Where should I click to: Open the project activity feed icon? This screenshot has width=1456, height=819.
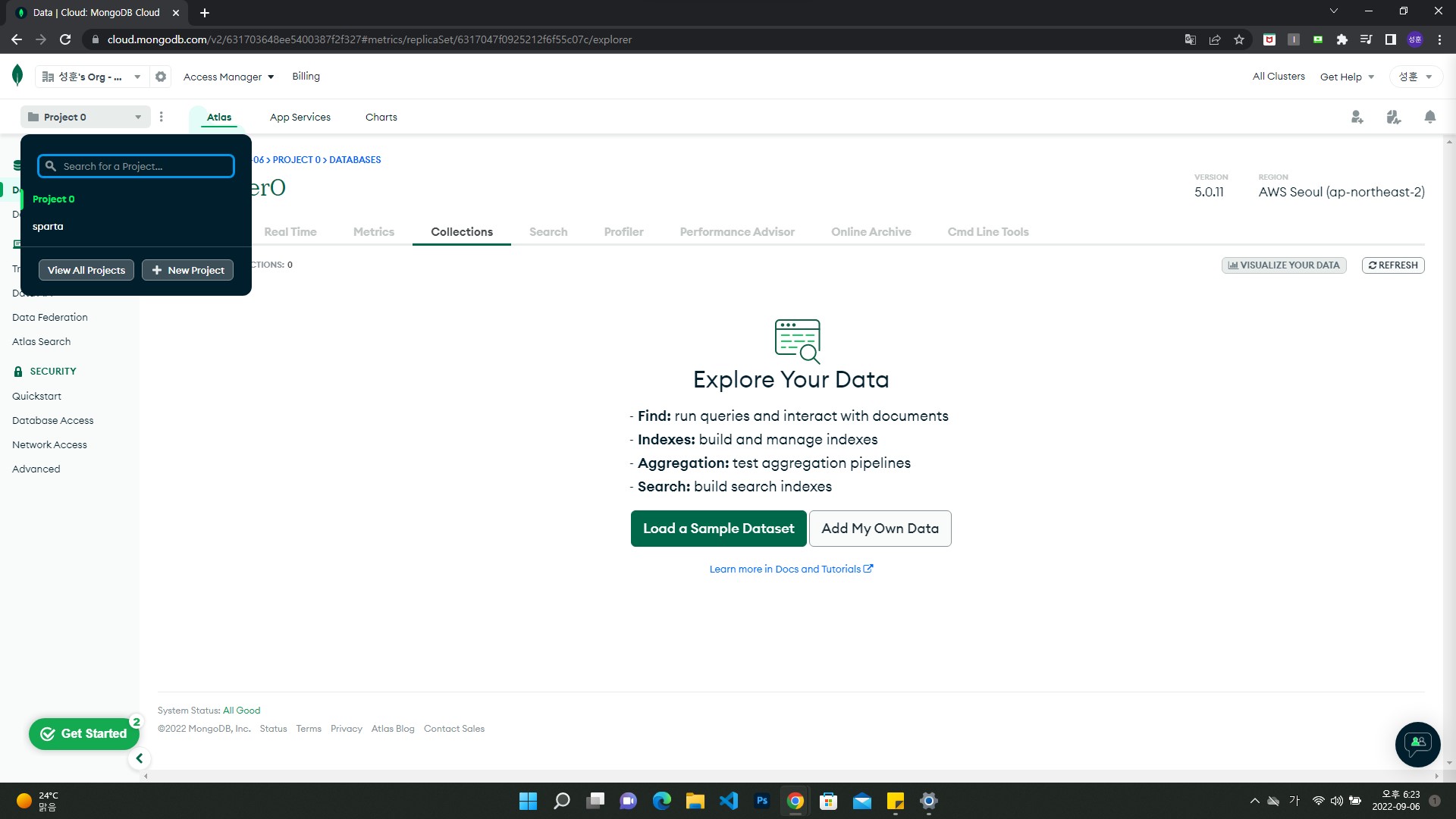click(1393, 117)
